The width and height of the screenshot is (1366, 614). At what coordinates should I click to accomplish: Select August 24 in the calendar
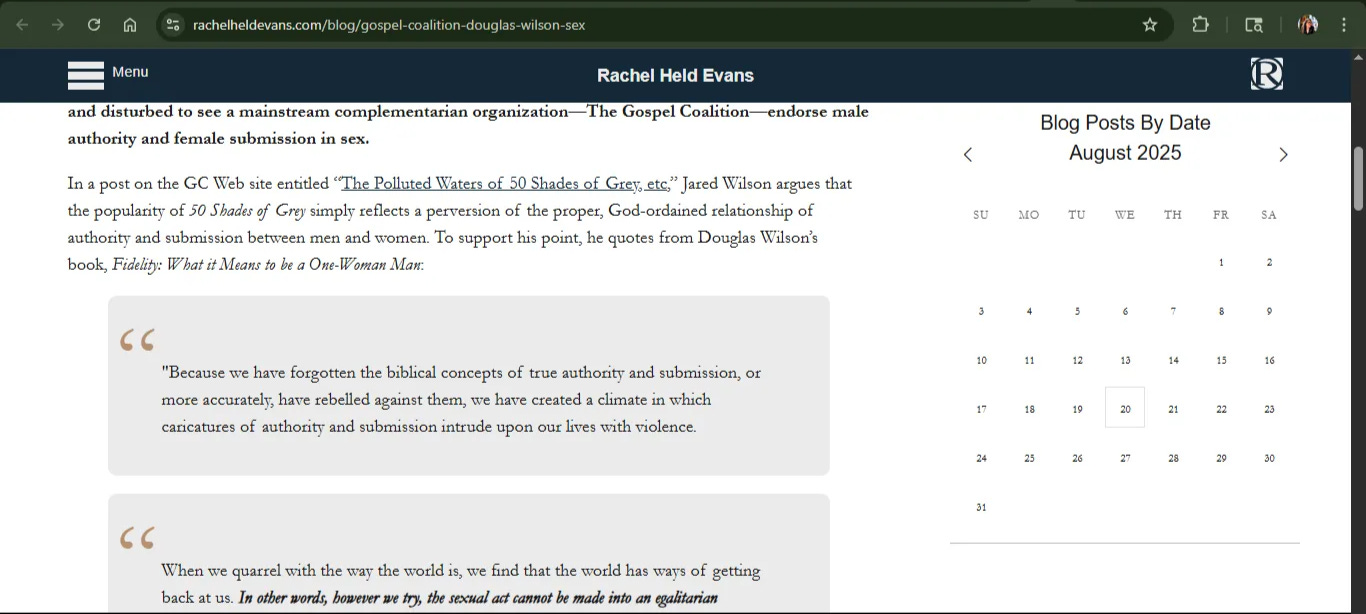point(981,458)
